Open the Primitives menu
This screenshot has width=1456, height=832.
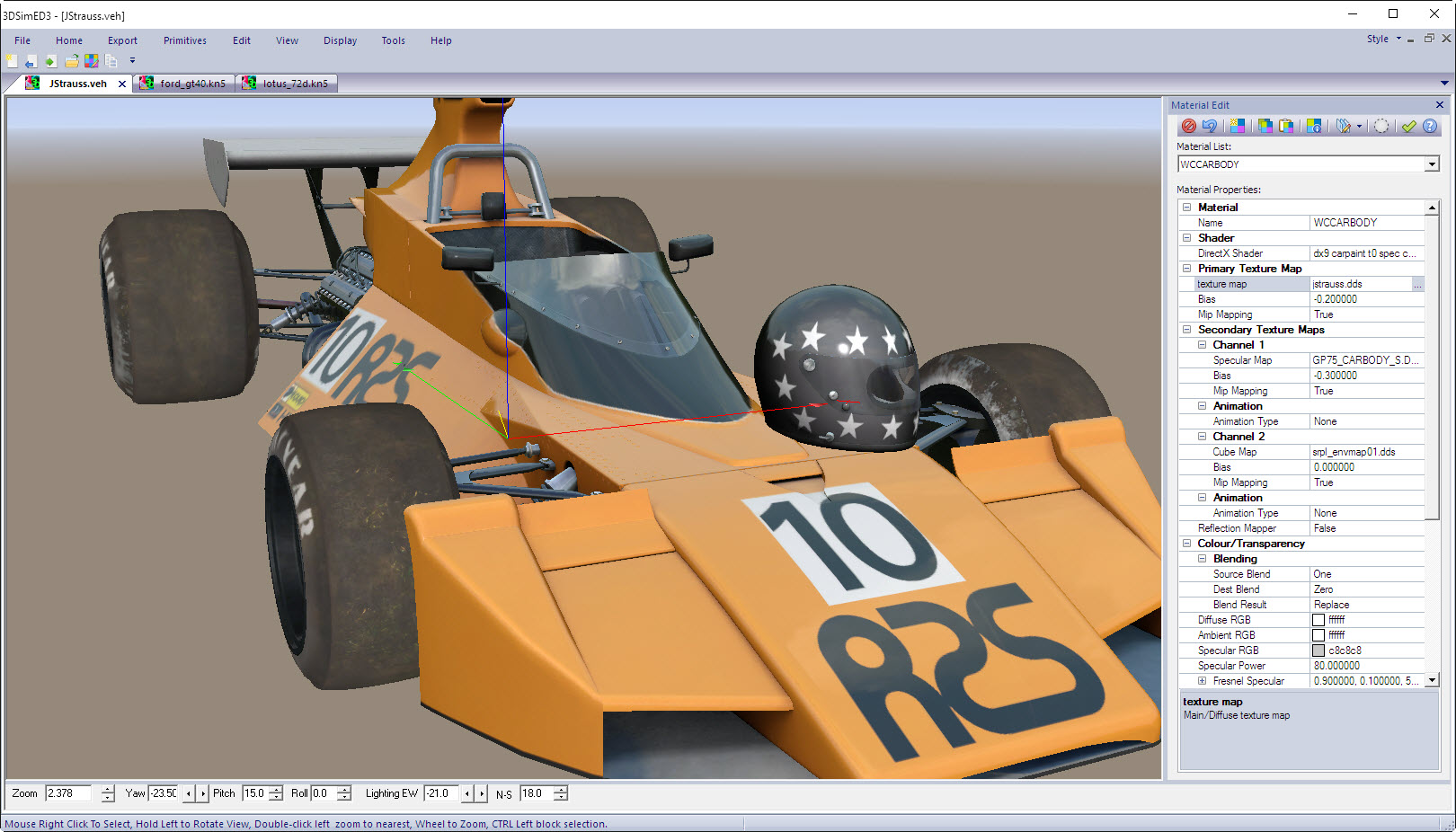185,40
